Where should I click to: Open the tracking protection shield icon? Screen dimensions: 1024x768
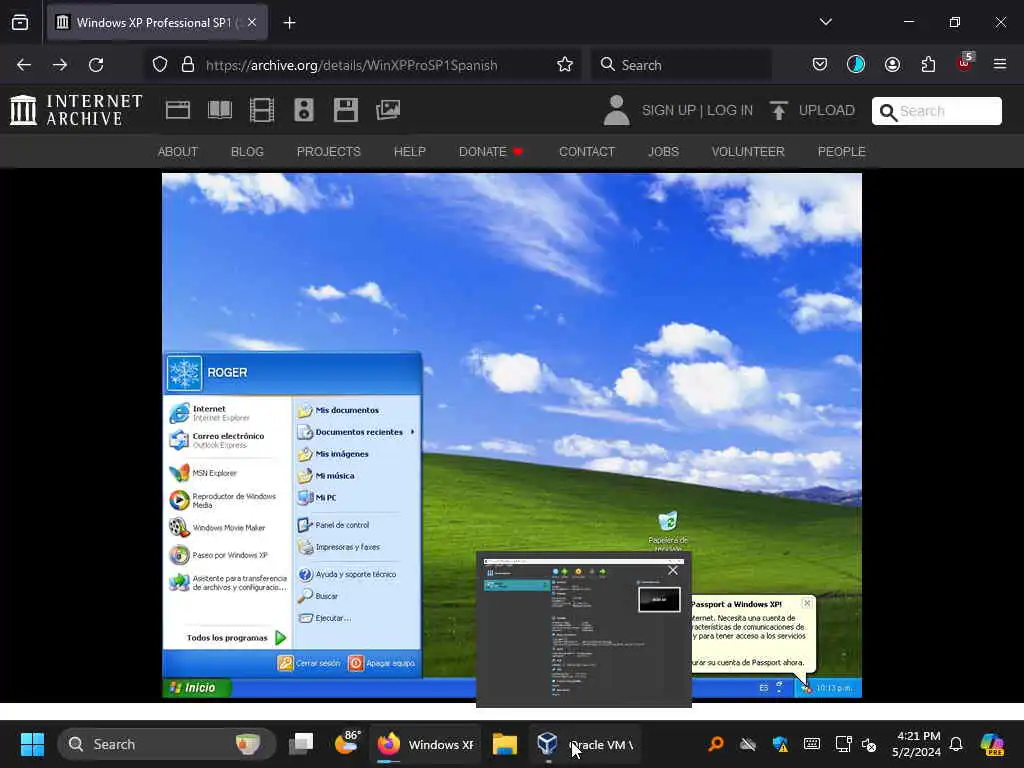[160, 65]
